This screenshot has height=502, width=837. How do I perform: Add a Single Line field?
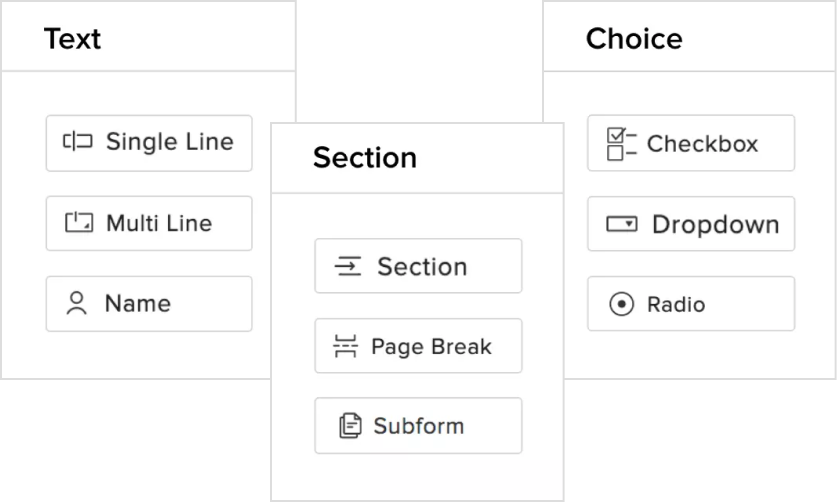coord(149,143)
